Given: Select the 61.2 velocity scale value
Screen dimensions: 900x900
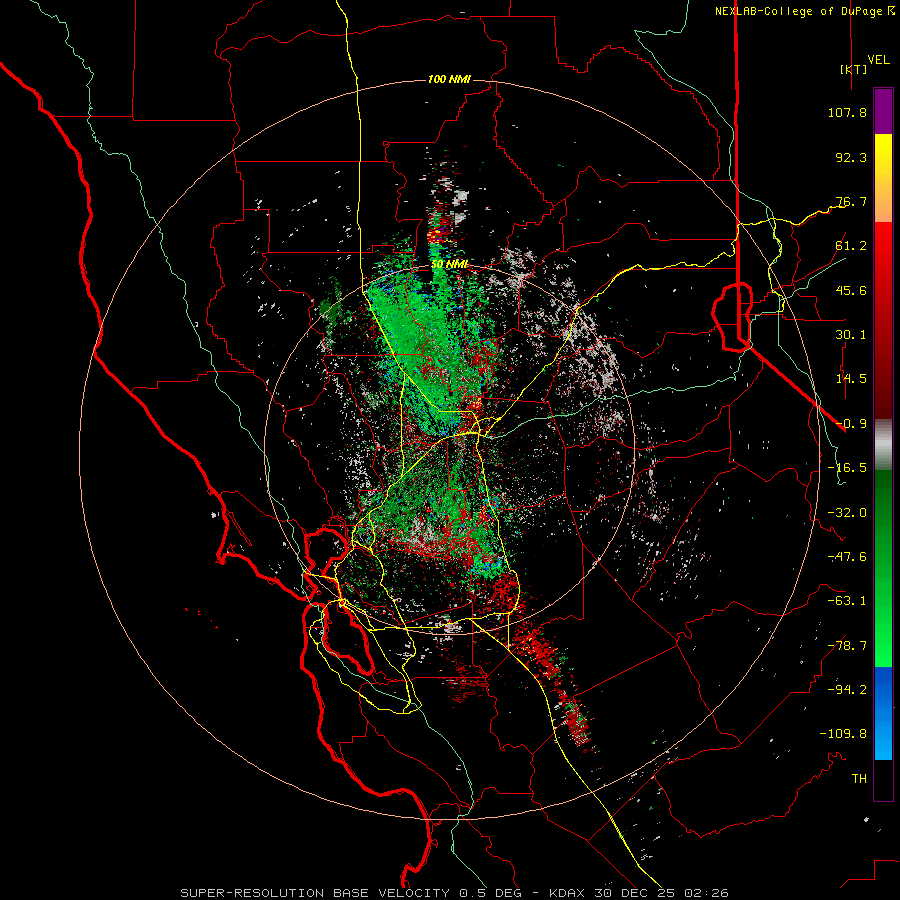Looking at the screenshot, I should (x=851, y=246).
